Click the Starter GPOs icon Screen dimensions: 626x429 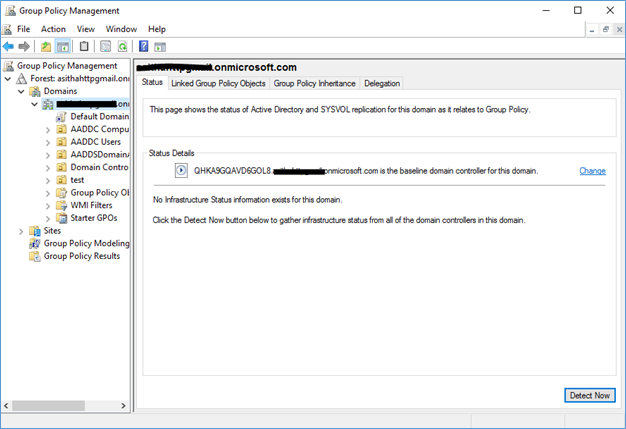61,218
